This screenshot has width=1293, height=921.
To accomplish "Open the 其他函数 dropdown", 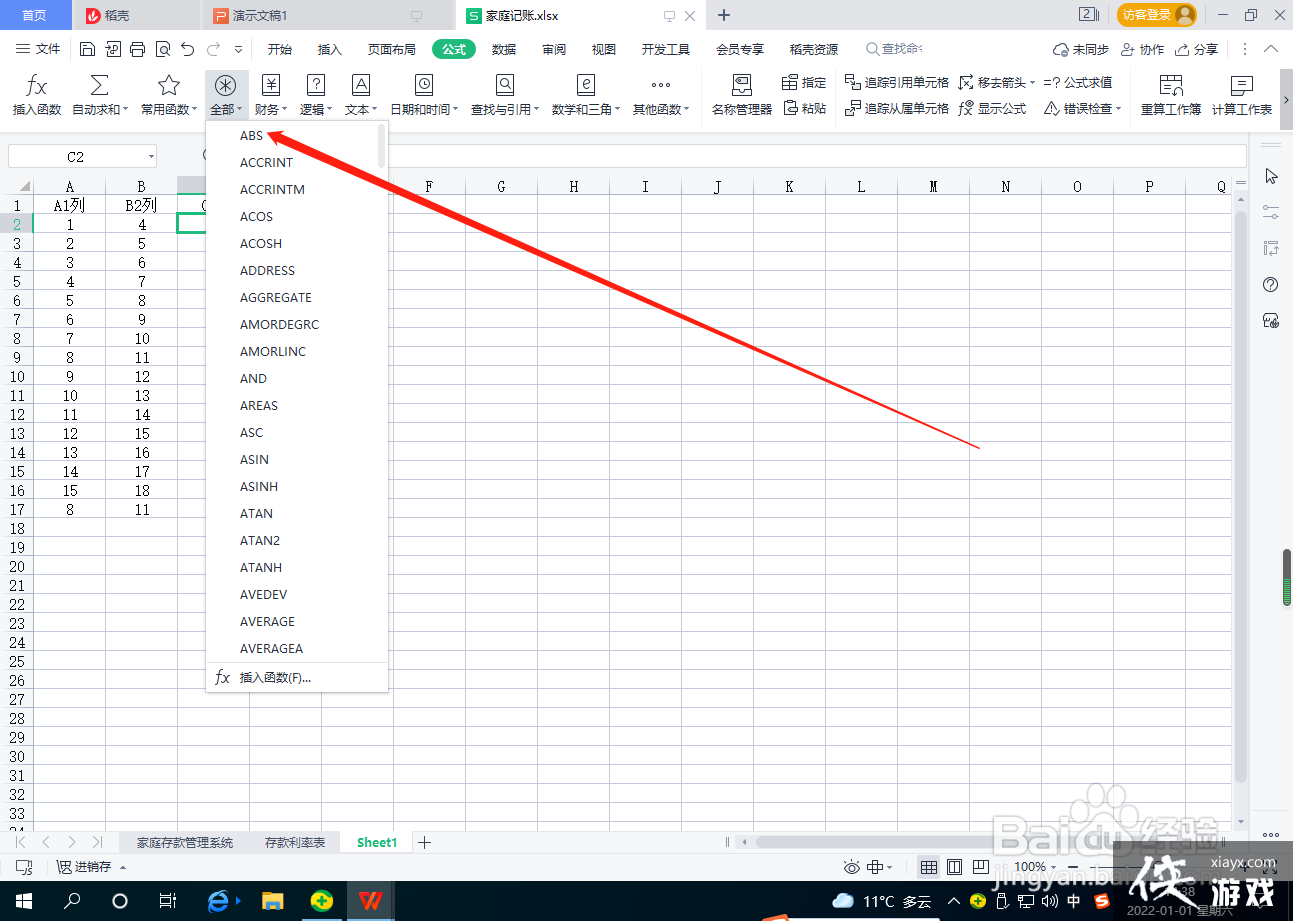I will [661, 96].
